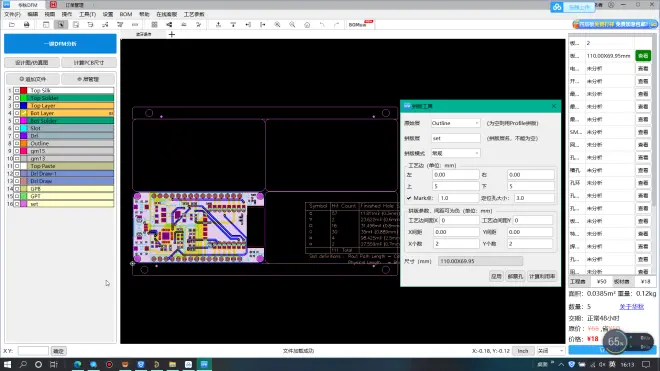
Task: Open the Outline source layer dropdown
Action: (x=455, y=123)
